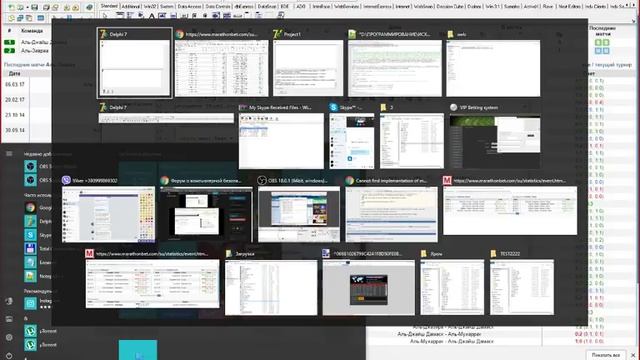Open the Start menu hamburger icon
640x360 pixels.
[9, 153]
